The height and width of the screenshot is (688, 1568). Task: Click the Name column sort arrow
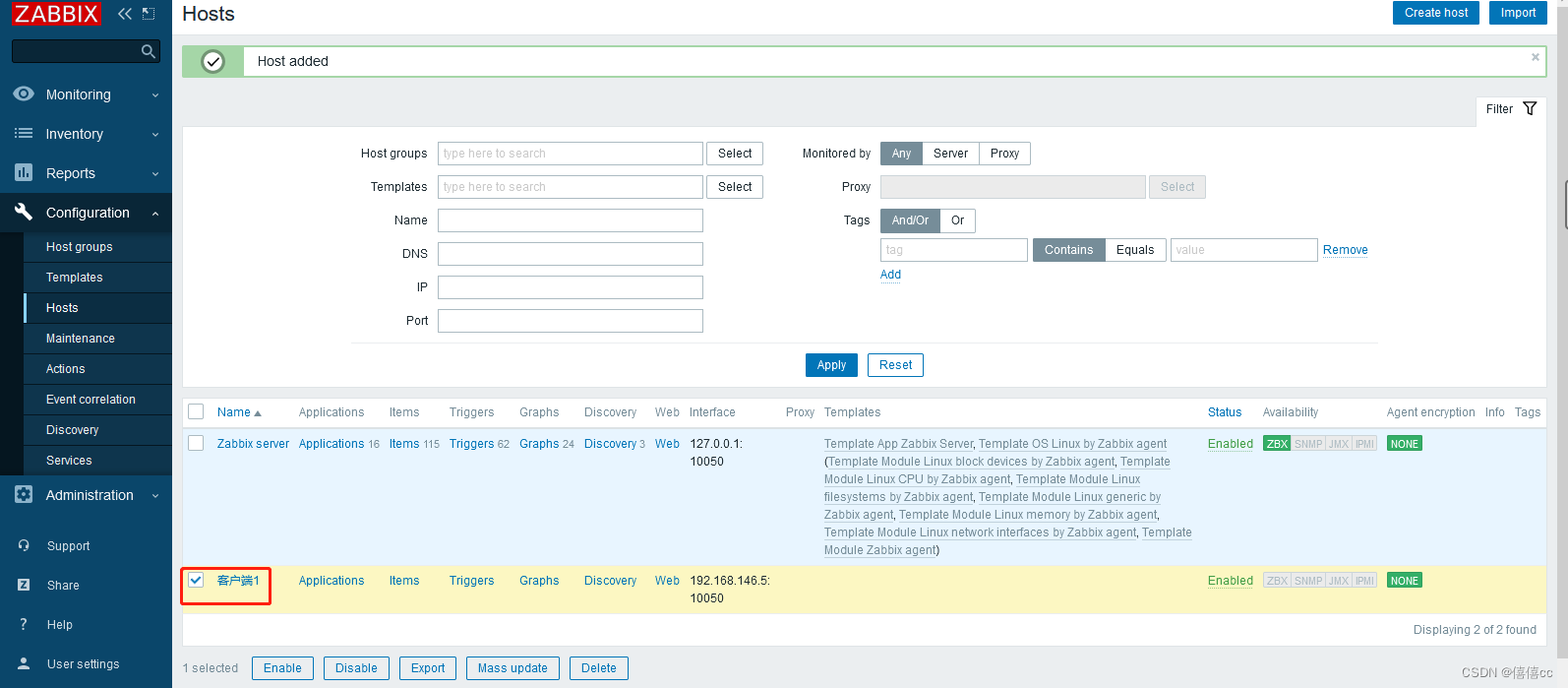258,413
